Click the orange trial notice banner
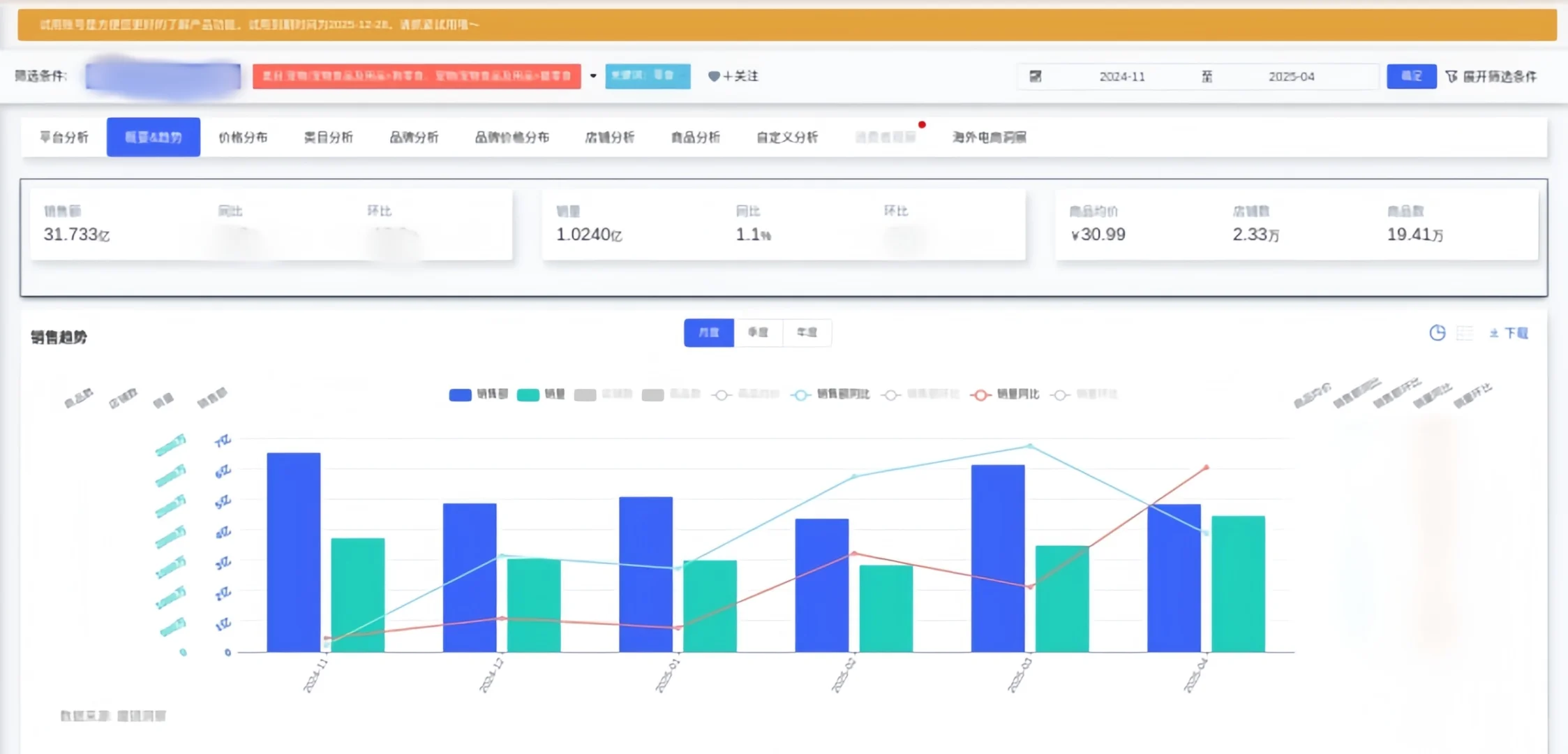 click(787, 25)
